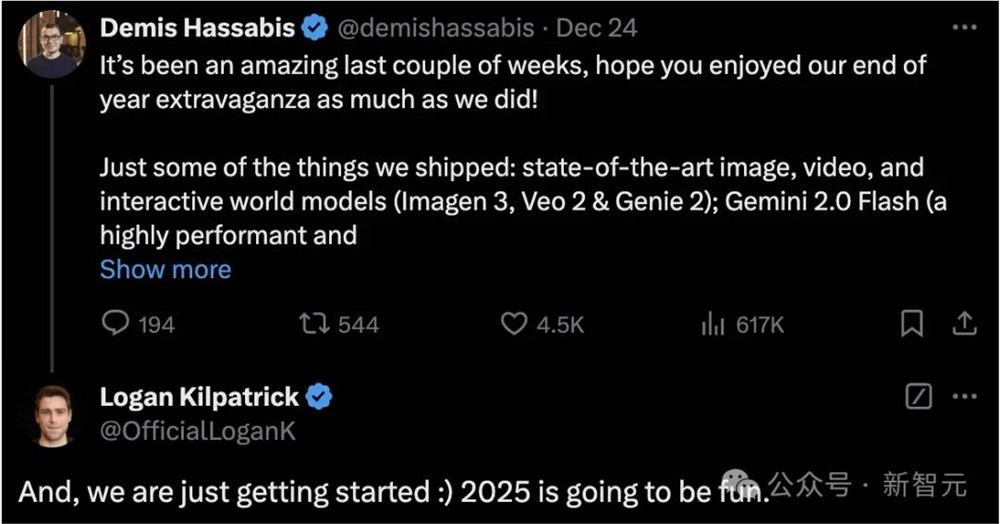
Task: Click the Dec 24 timestamp
Action: (x=596, y=28)
